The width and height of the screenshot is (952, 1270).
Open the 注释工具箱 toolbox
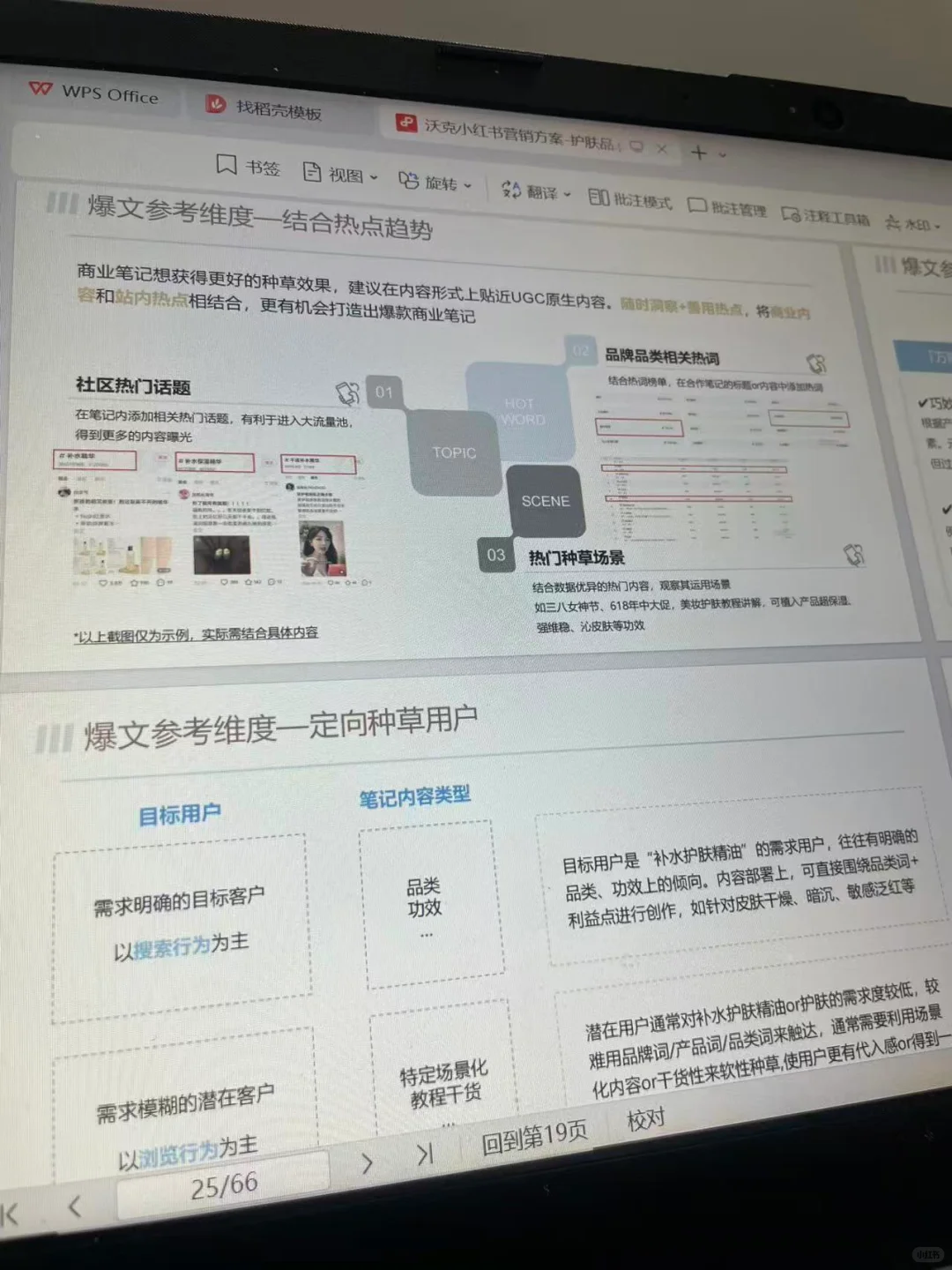[826, 216]
